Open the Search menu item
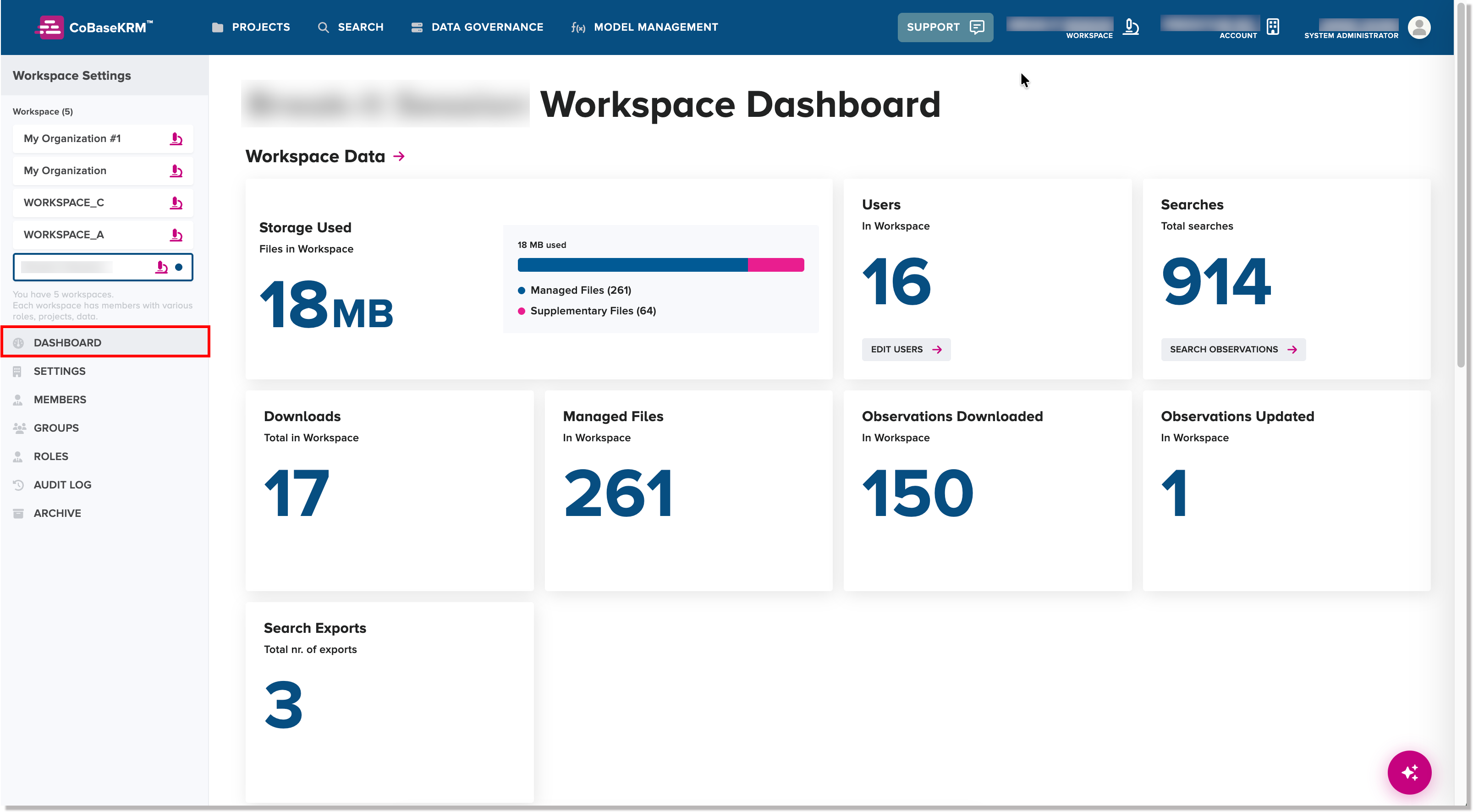1473x812 pixels. point(350,27)
